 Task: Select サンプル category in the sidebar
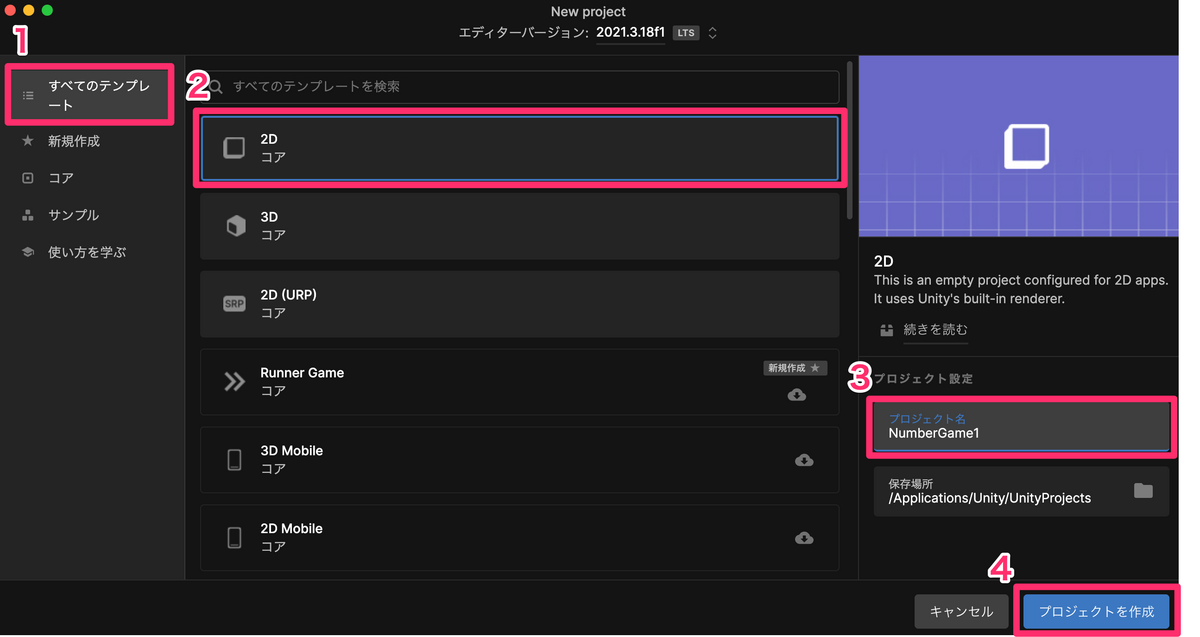click(x=74, y=215)
